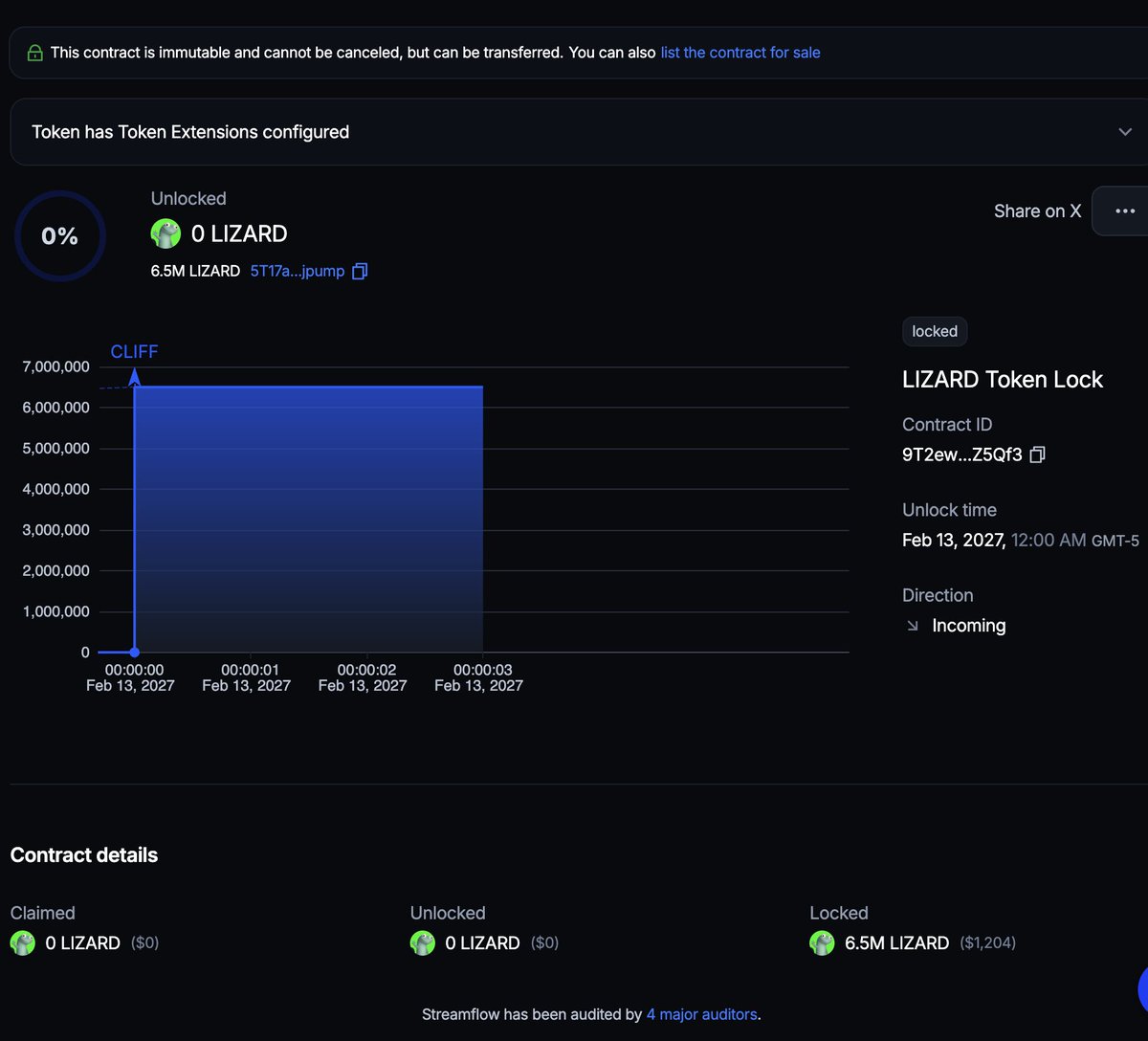
Task: Copy the Contract ID 9T2ew...Z5Qf3
Action: click(1037, 454)
